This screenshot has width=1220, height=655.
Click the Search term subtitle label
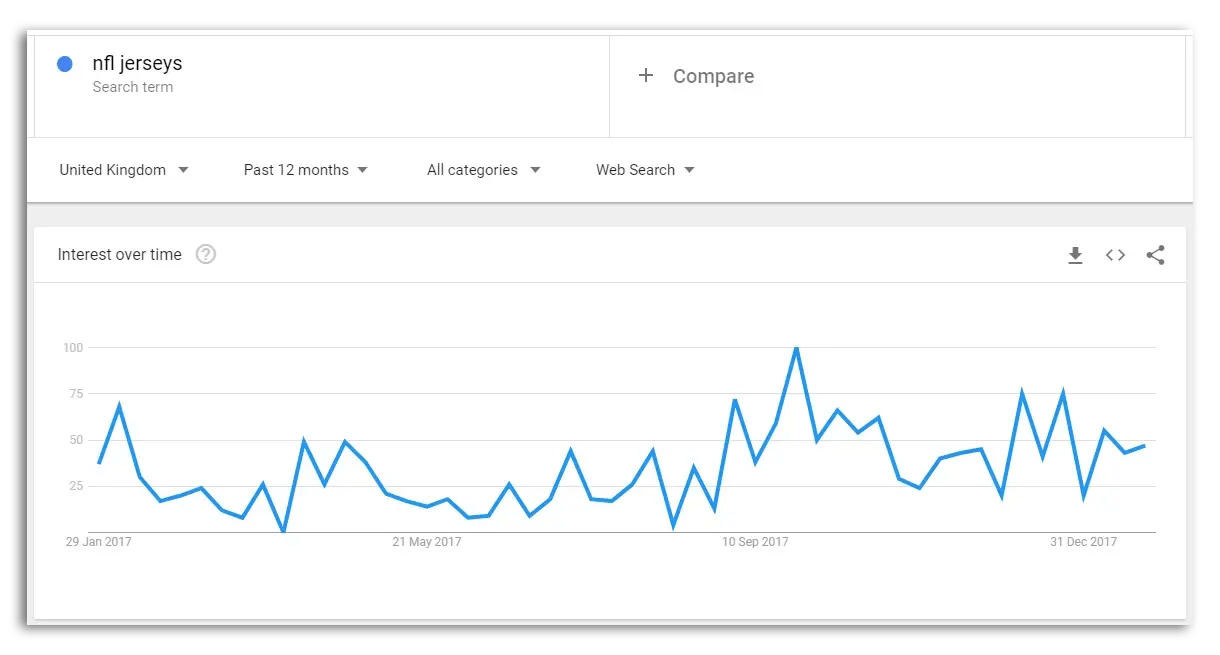133,87
